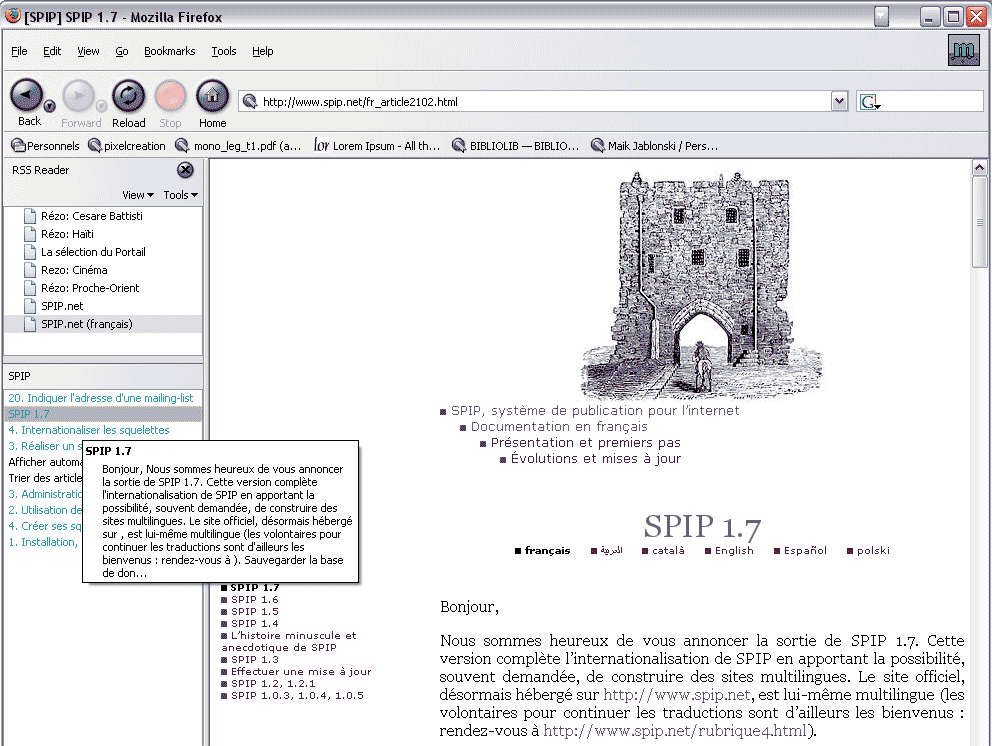Go to the Home page icon
The width and height of the screenshot is (992, 746).
pos(212,96)
